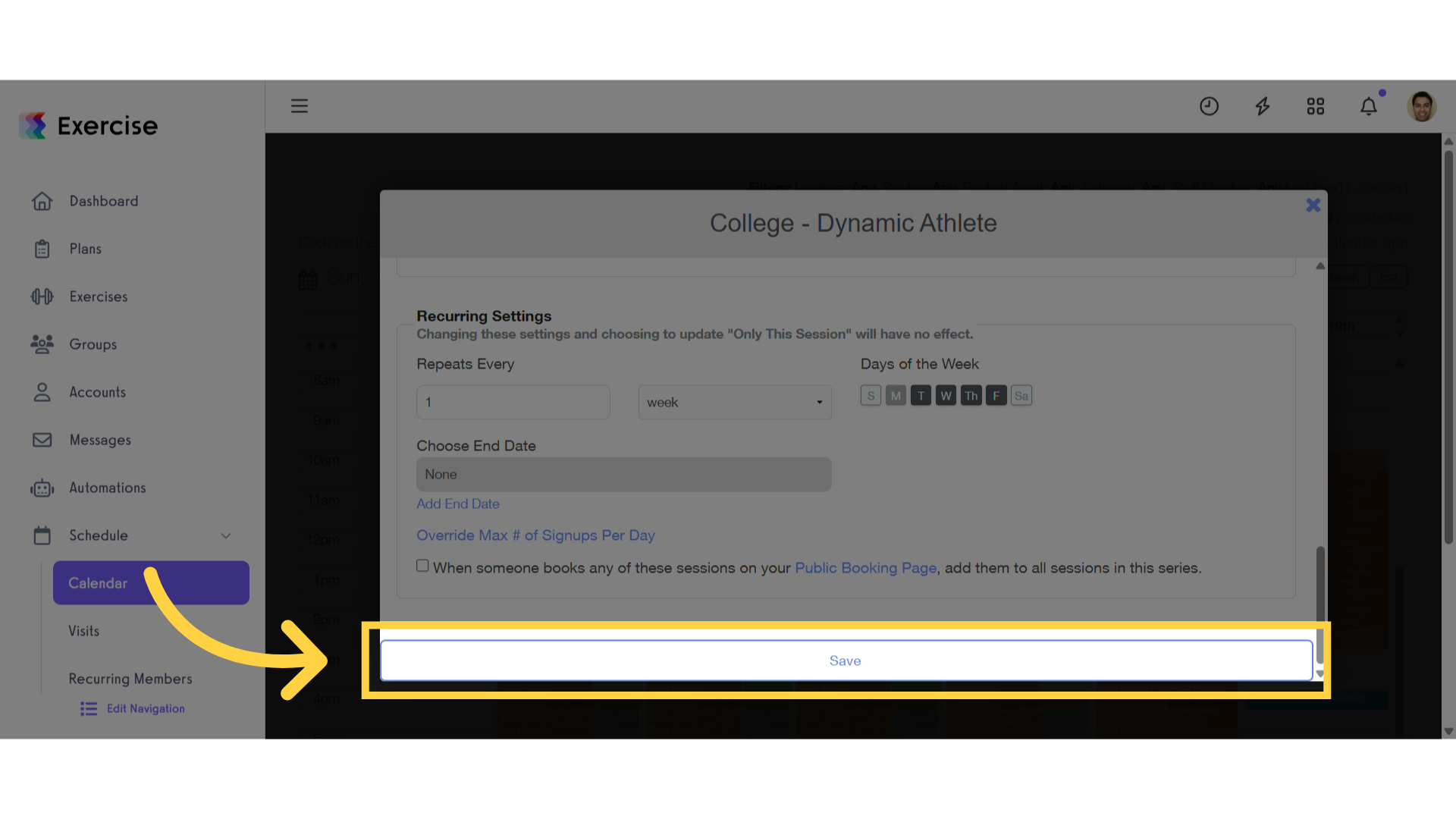Open the notifications bell icon
This screenshot has height=819, width=1456.
coord(1369,106)
